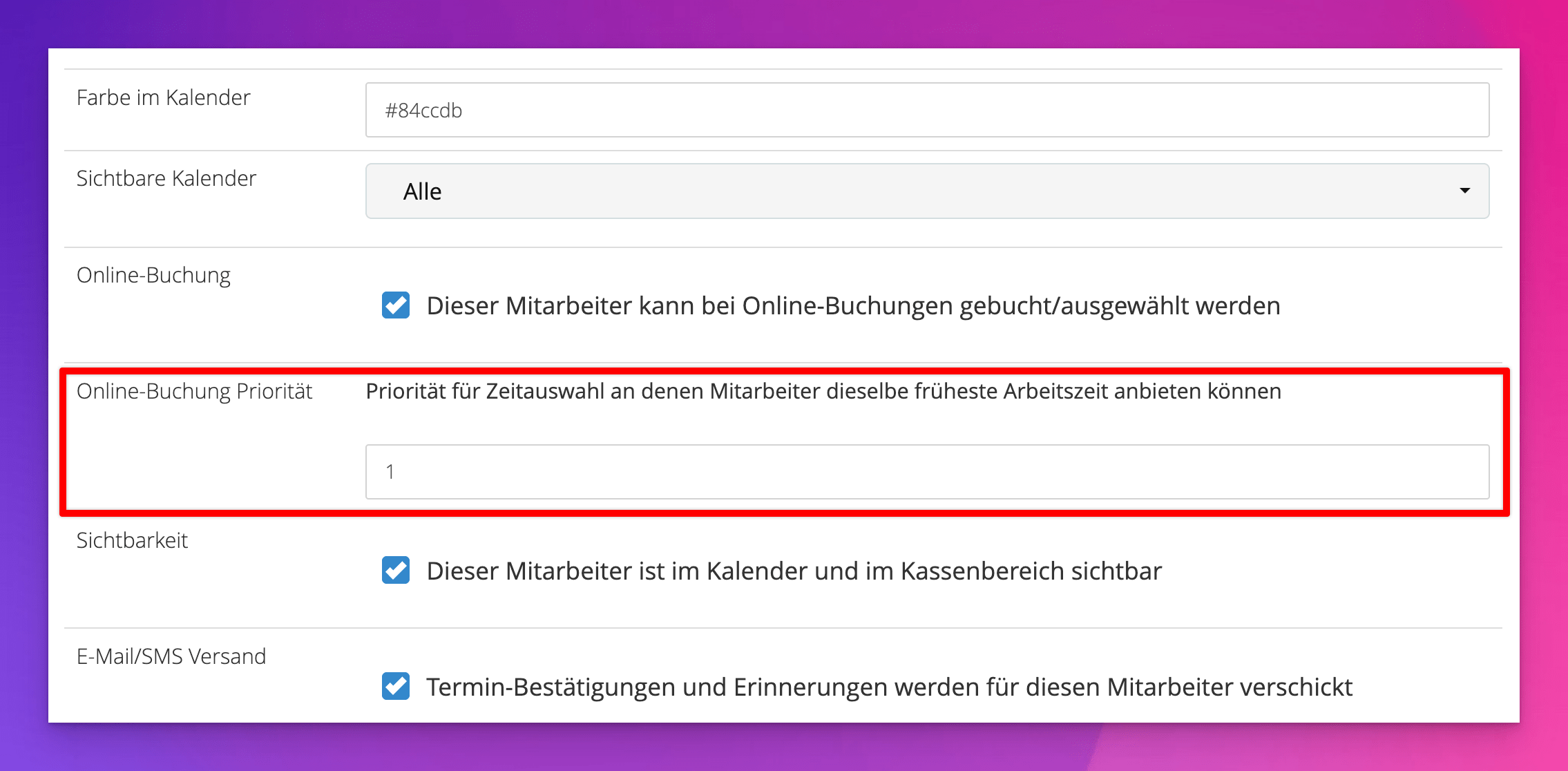Toggle the Sichtbarkeit calendar visibility checkbox

click(396, 571)
